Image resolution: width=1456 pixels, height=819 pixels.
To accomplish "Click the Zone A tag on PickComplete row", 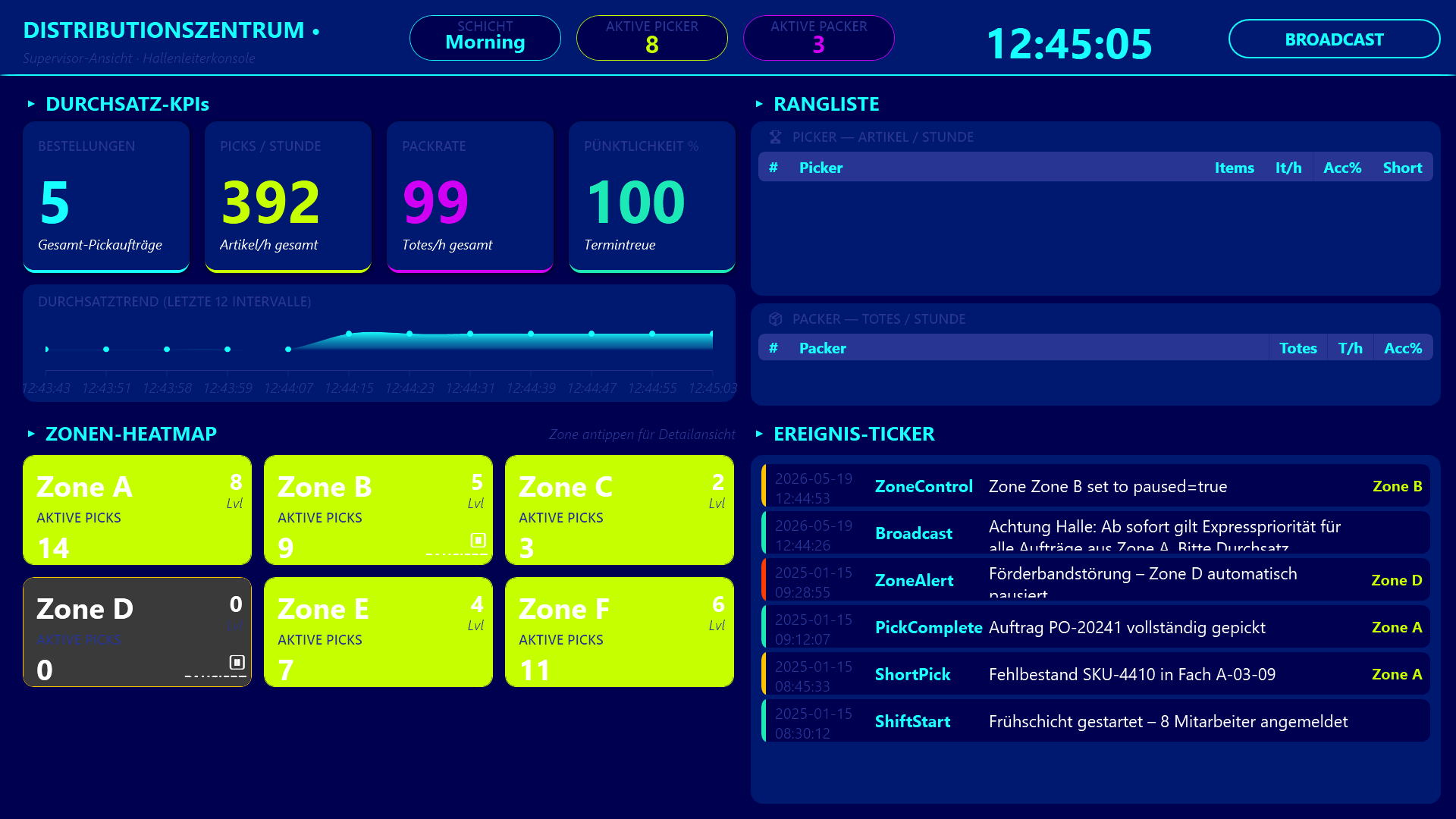I will click(1397, 627).
